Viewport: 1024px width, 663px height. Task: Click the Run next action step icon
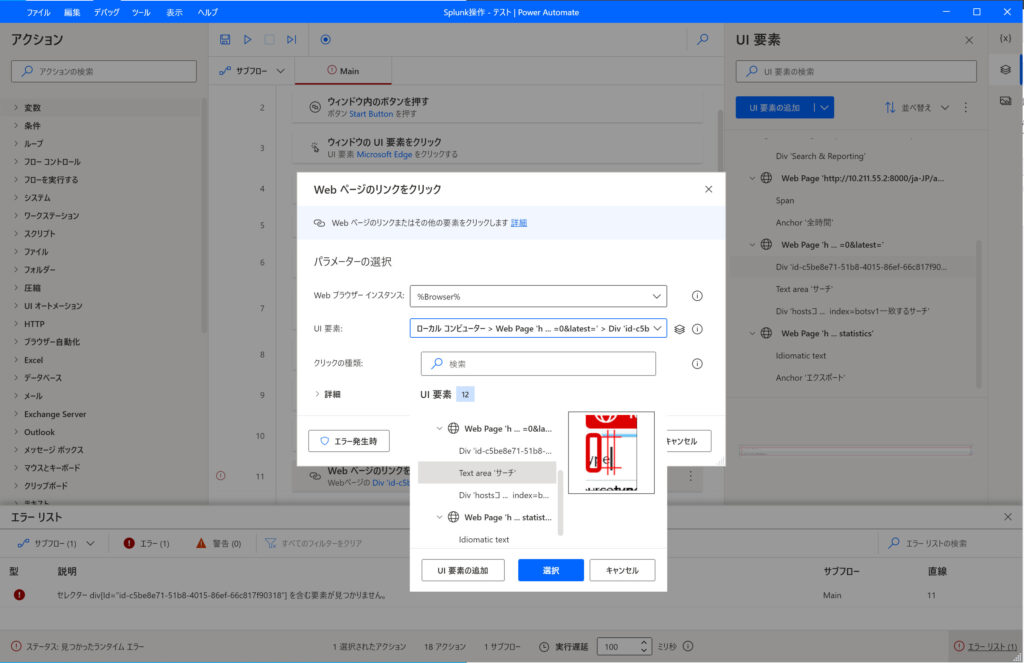click(x=291, y=40)
